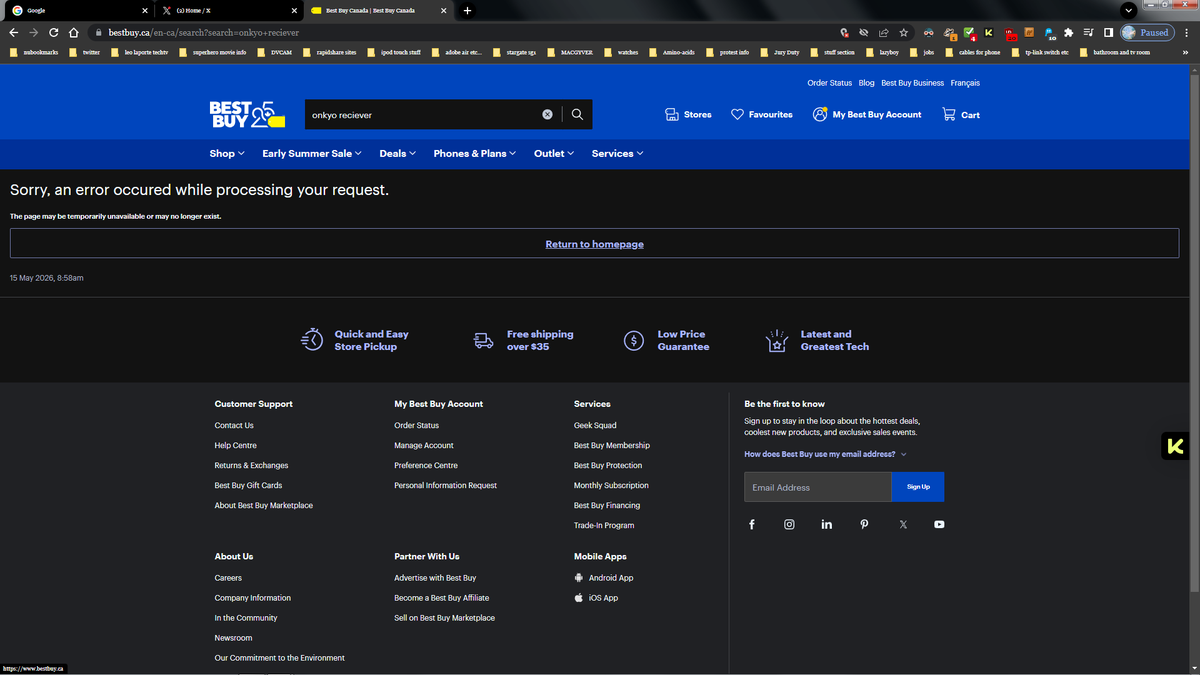1200x675 pixels.
Task: Open Contact Us in footer
Action: click(x=234, y=425)
